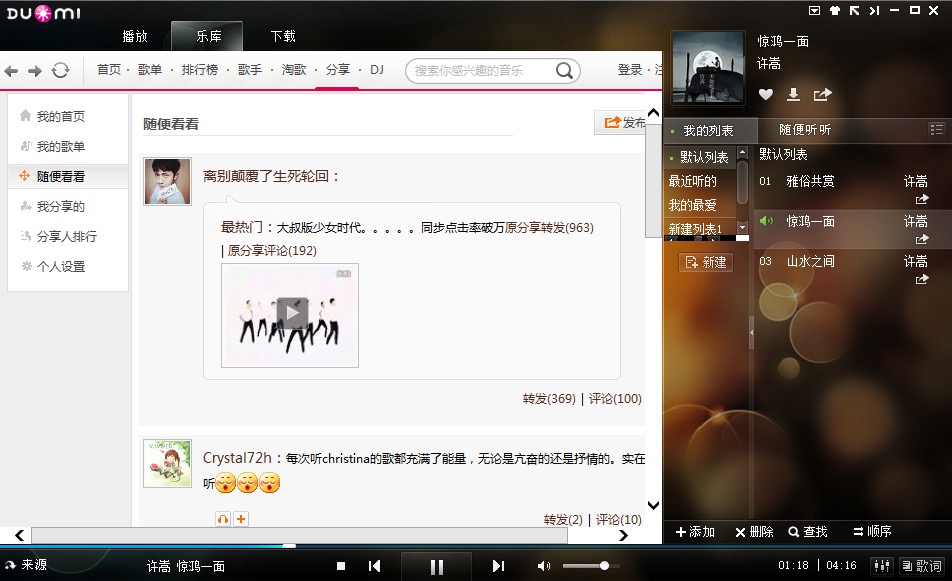
Task: Click the 来源 source icon
Action: 10,565
